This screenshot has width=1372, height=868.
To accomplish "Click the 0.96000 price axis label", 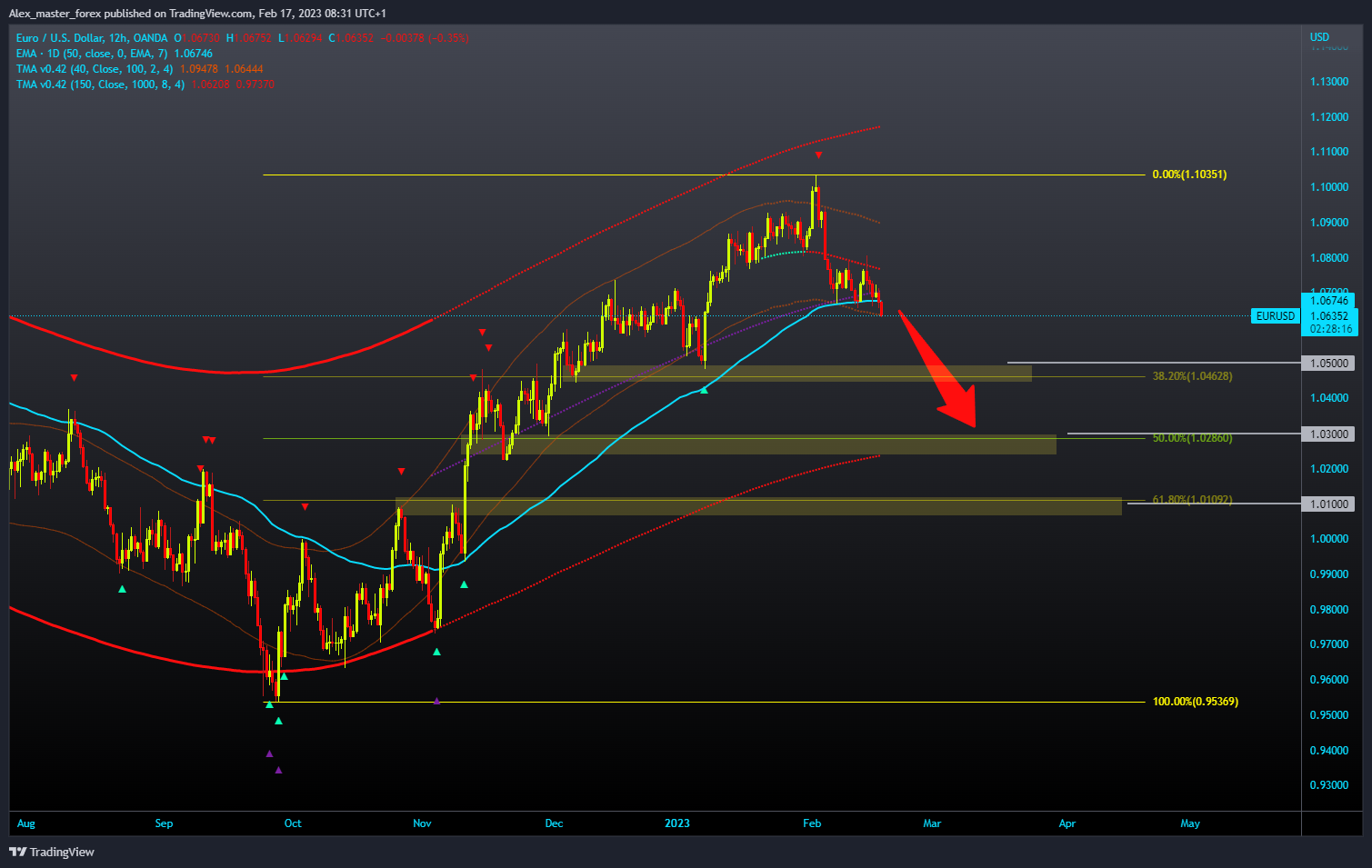I will coord(1328,680).
